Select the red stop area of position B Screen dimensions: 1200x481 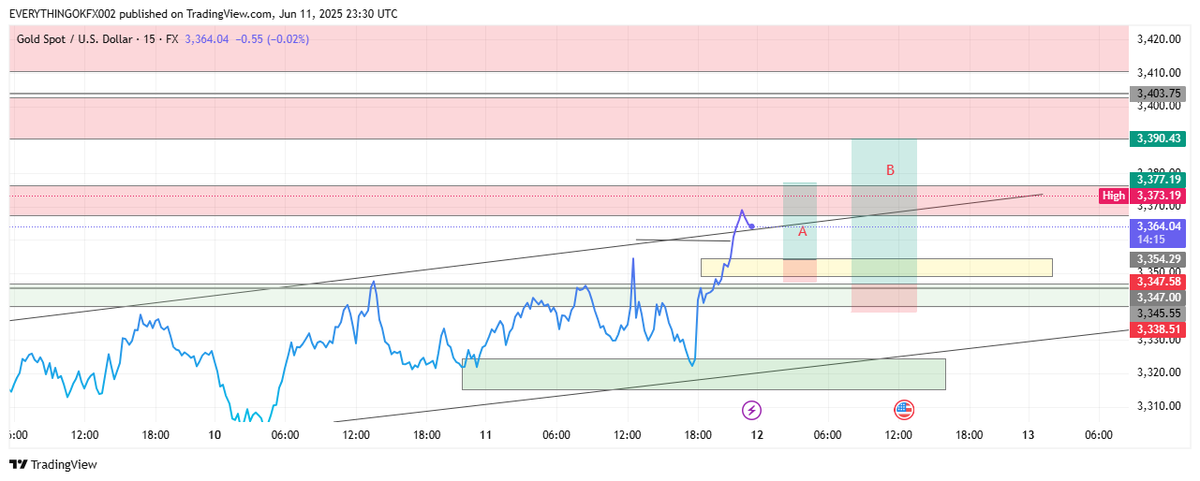coord(884,299)
